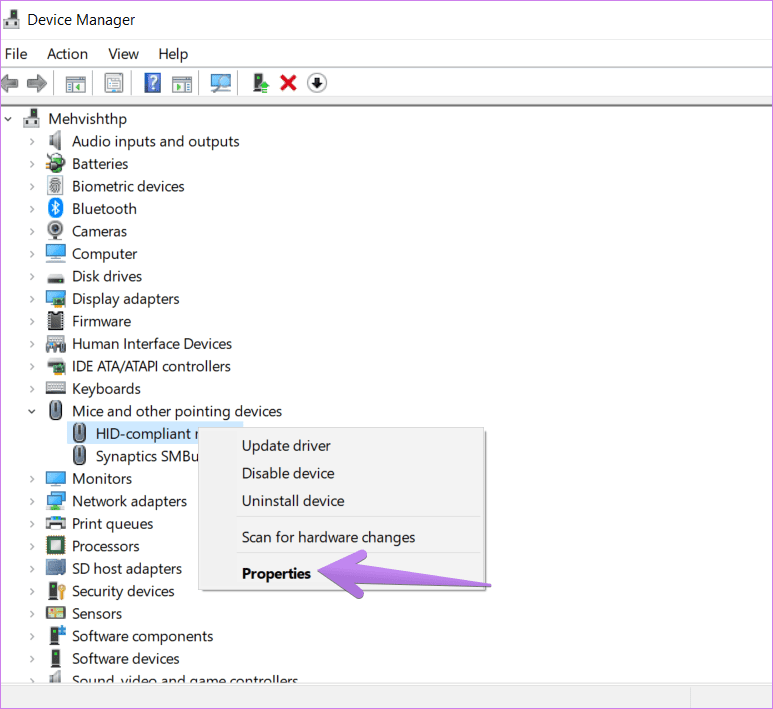Click the Show/Hide Action Pane toolbar icon
The height and width of the screenshot is (709, 773).
182,83
